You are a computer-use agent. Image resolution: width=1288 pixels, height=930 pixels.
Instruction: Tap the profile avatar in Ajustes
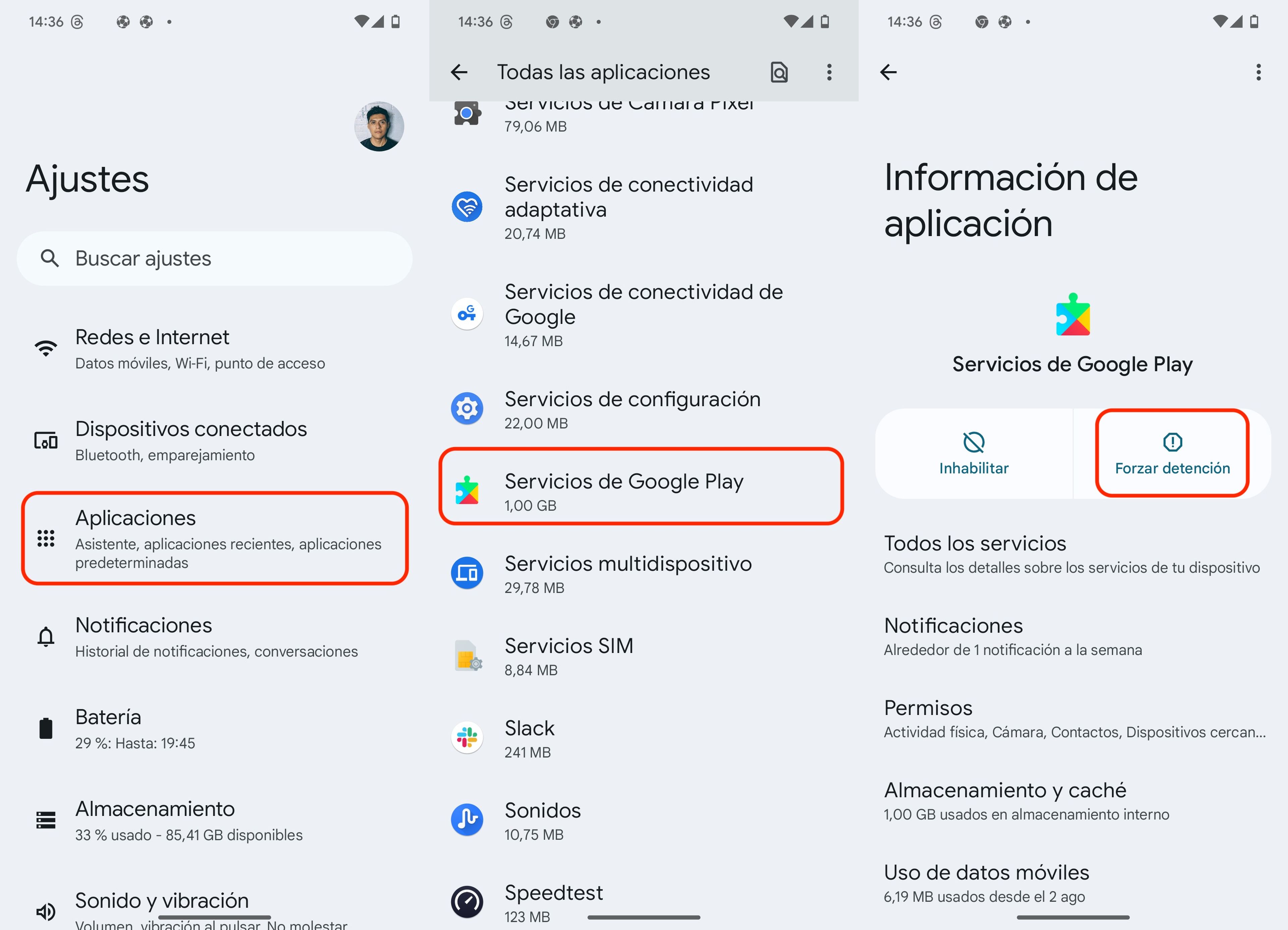(x=379, y=126)
